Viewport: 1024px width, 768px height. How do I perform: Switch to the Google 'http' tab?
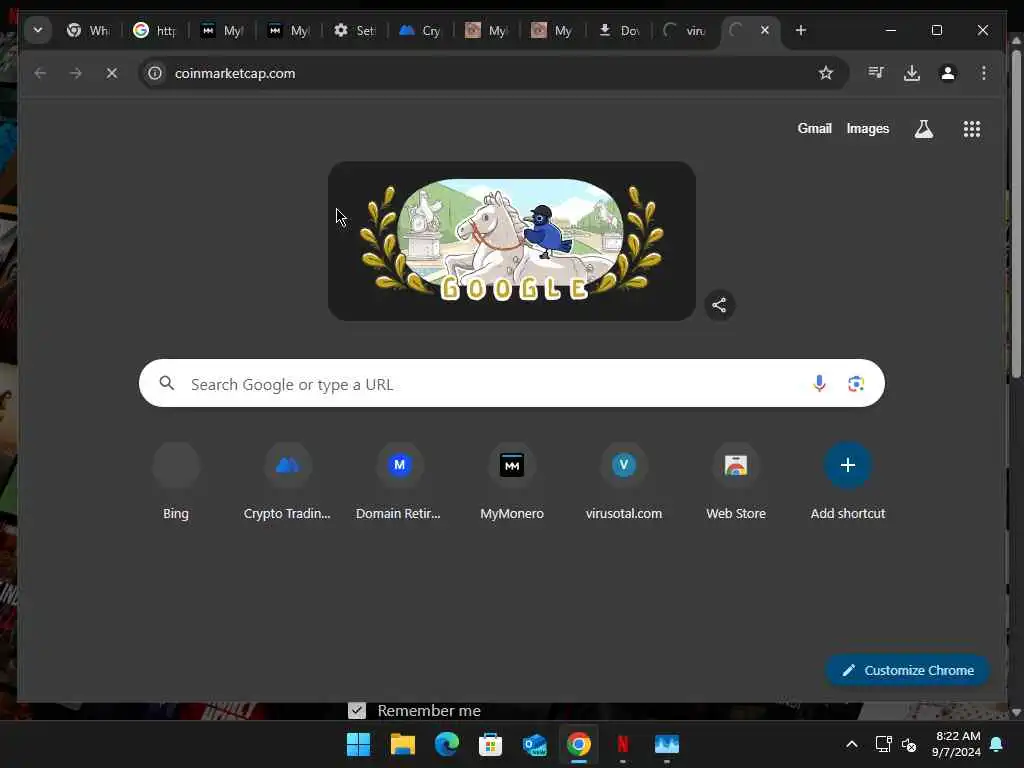[x=155, y=30]
